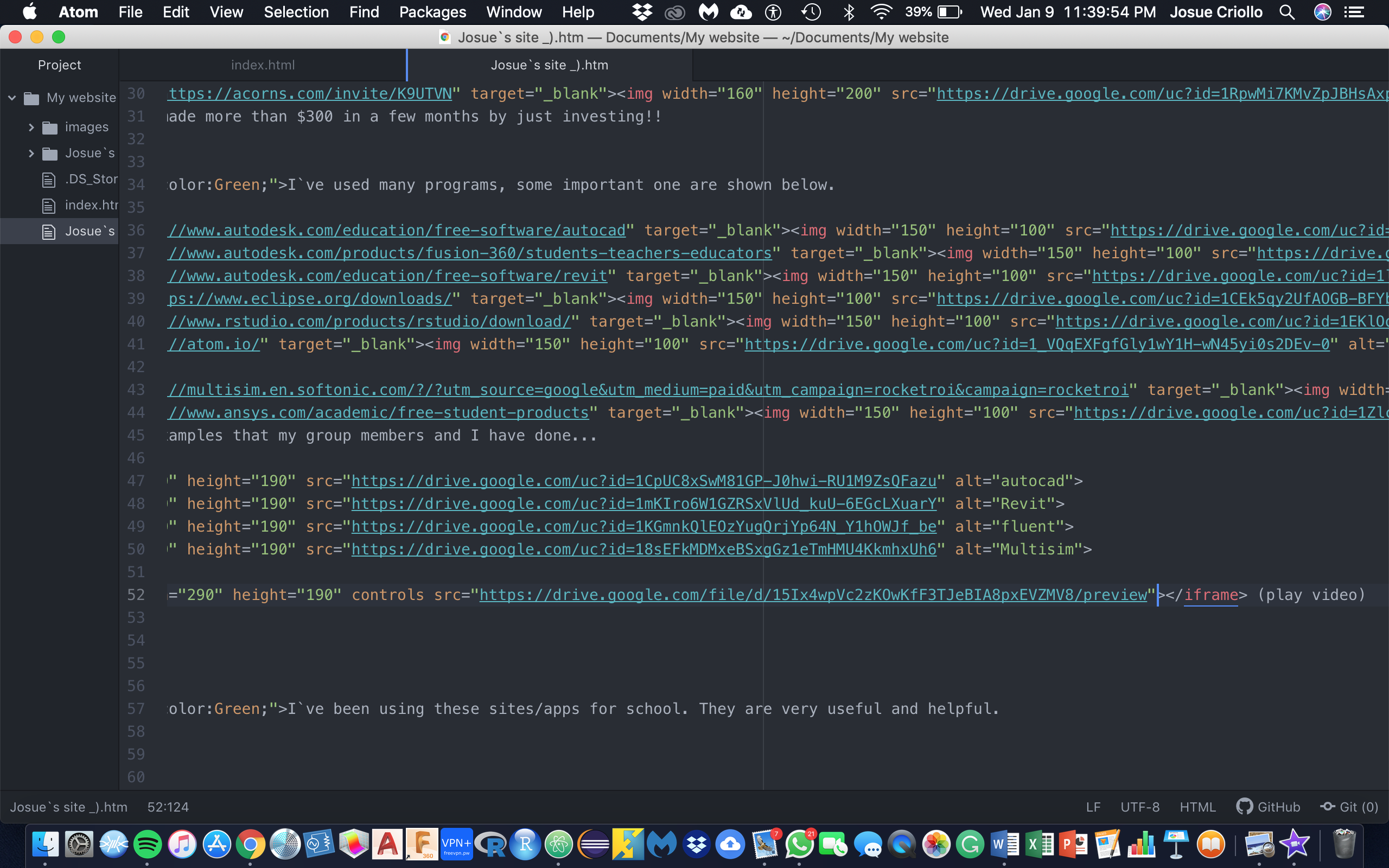Click the Bluetooth icon in menu bar
The width and height of the screenshot is (1389, 868).
tap(849, 12)
